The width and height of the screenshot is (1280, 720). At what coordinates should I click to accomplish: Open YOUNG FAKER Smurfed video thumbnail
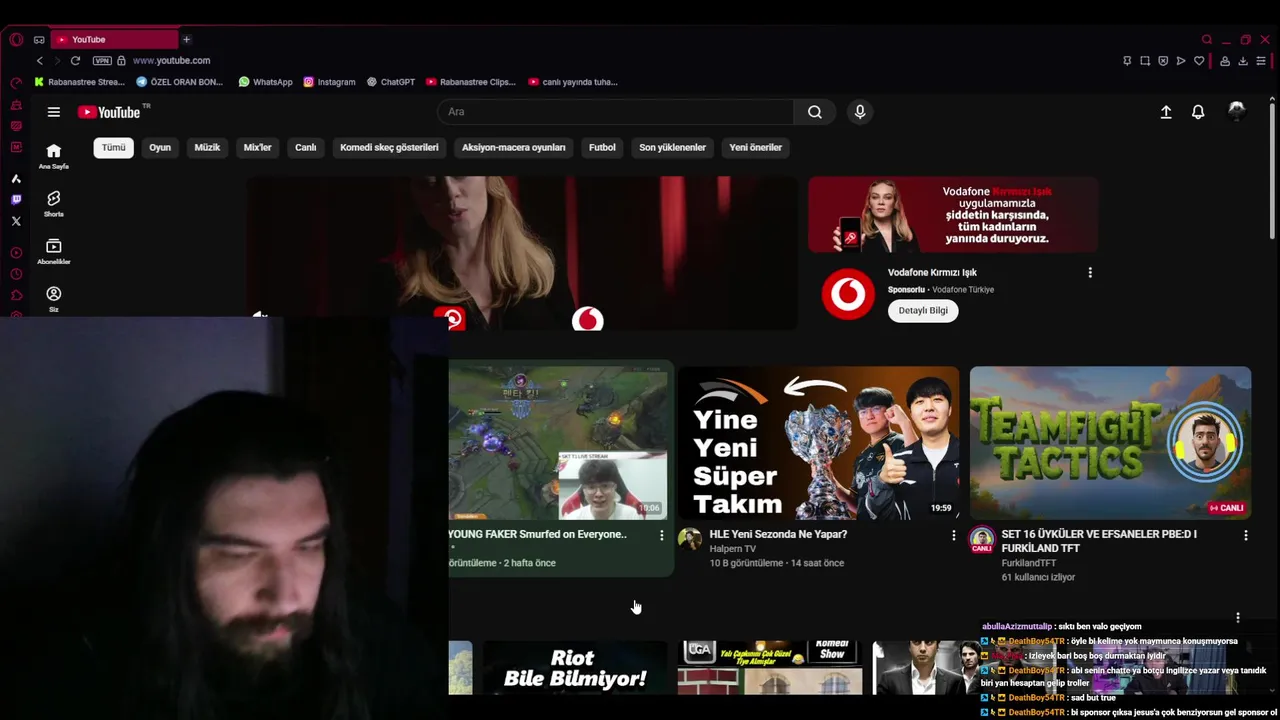558,443
